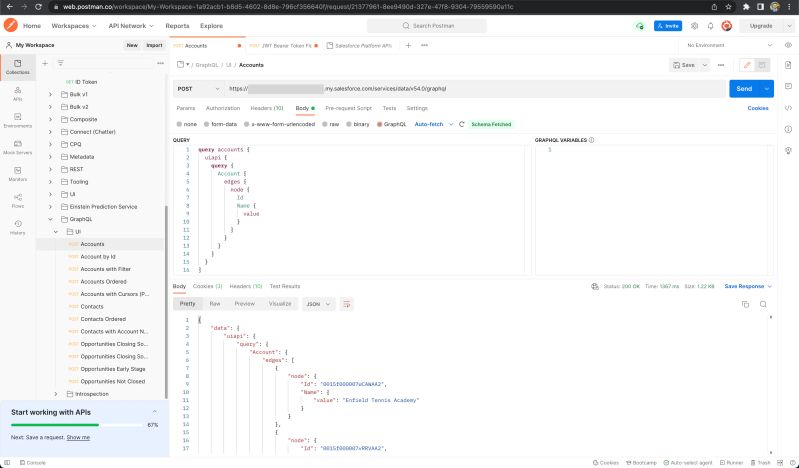The image size is (799, 468).
Task: Refresh the GraphQL schema
Action: 462,124
